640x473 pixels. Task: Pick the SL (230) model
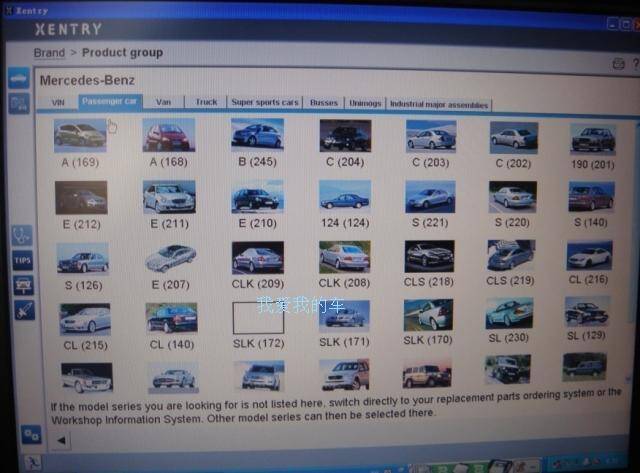[509, 313]
